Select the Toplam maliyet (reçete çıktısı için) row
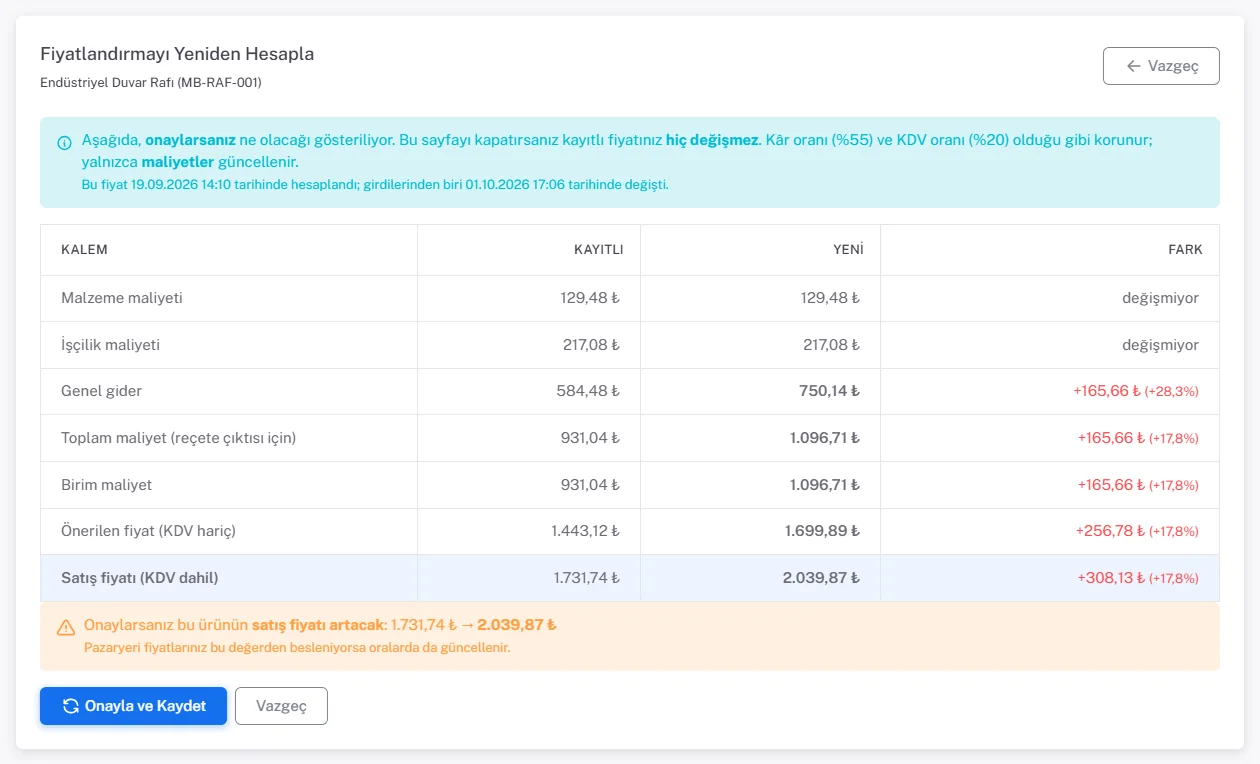This screenshot has height=764, width=1260. 630,438
